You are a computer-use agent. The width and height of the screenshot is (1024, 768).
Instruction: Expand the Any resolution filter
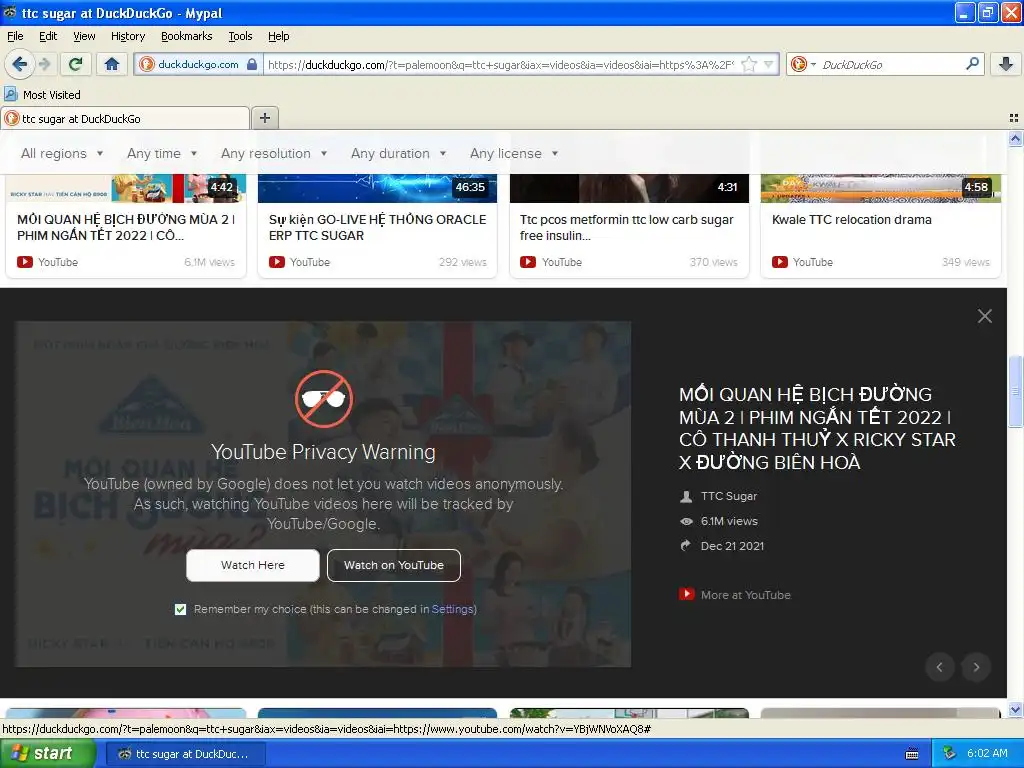point(274,153)
